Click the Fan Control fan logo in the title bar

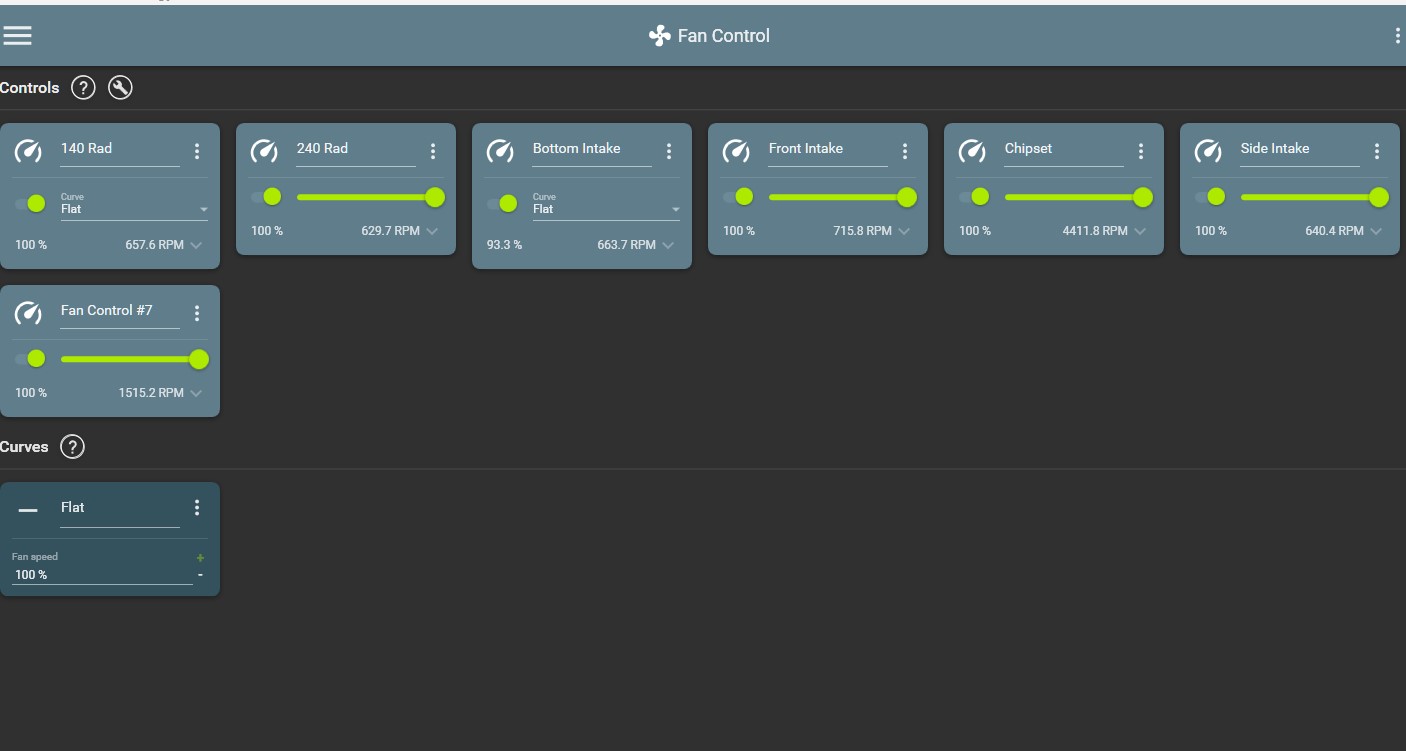pyautogui.click(x=657, y=35)
